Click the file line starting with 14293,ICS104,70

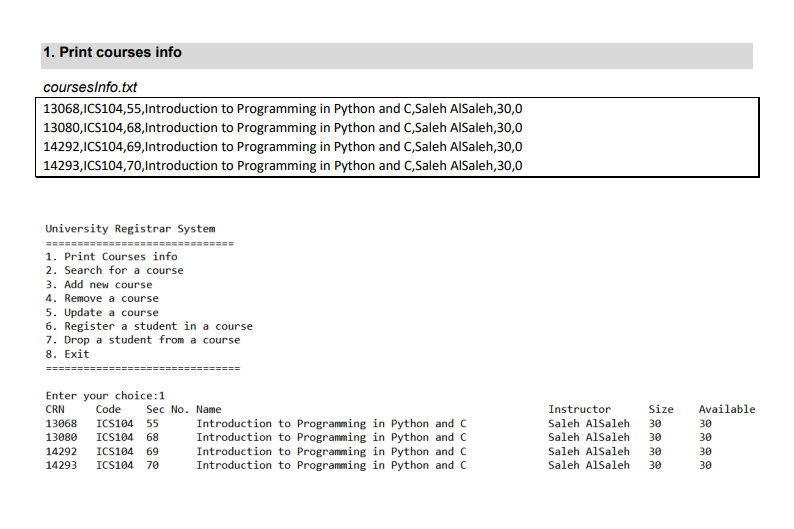(x=283, y=166)
